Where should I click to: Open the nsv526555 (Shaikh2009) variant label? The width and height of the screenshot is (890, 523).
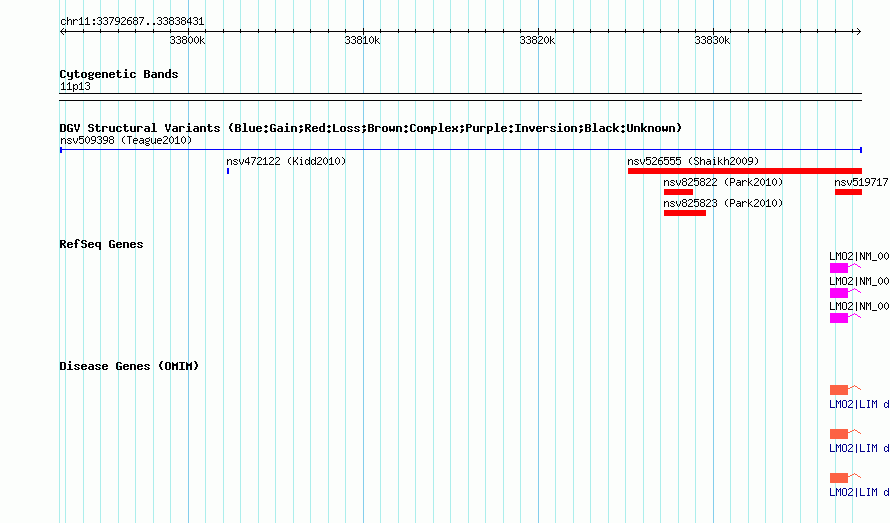pyautogui.click(x=693, y=161)
